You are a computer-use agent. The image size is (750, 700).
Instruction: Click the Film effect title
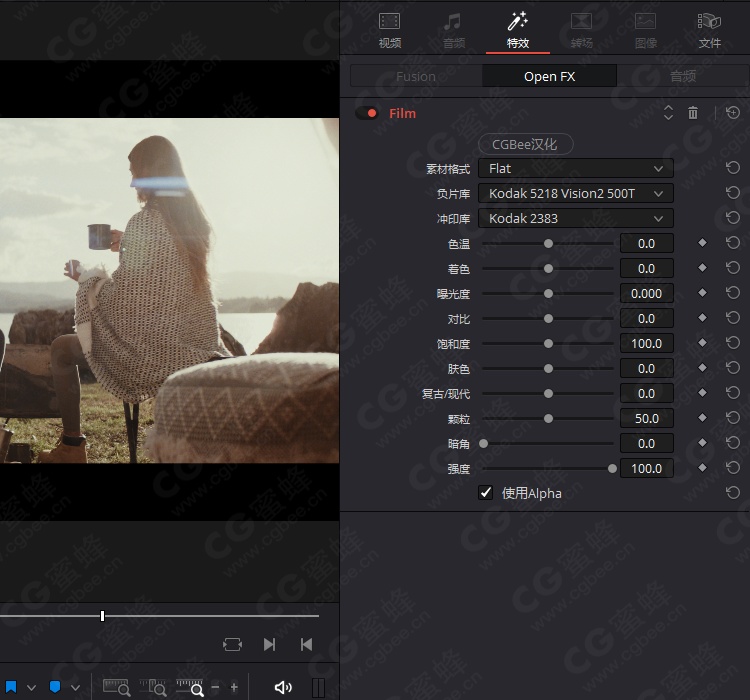(x=402, y=113)
